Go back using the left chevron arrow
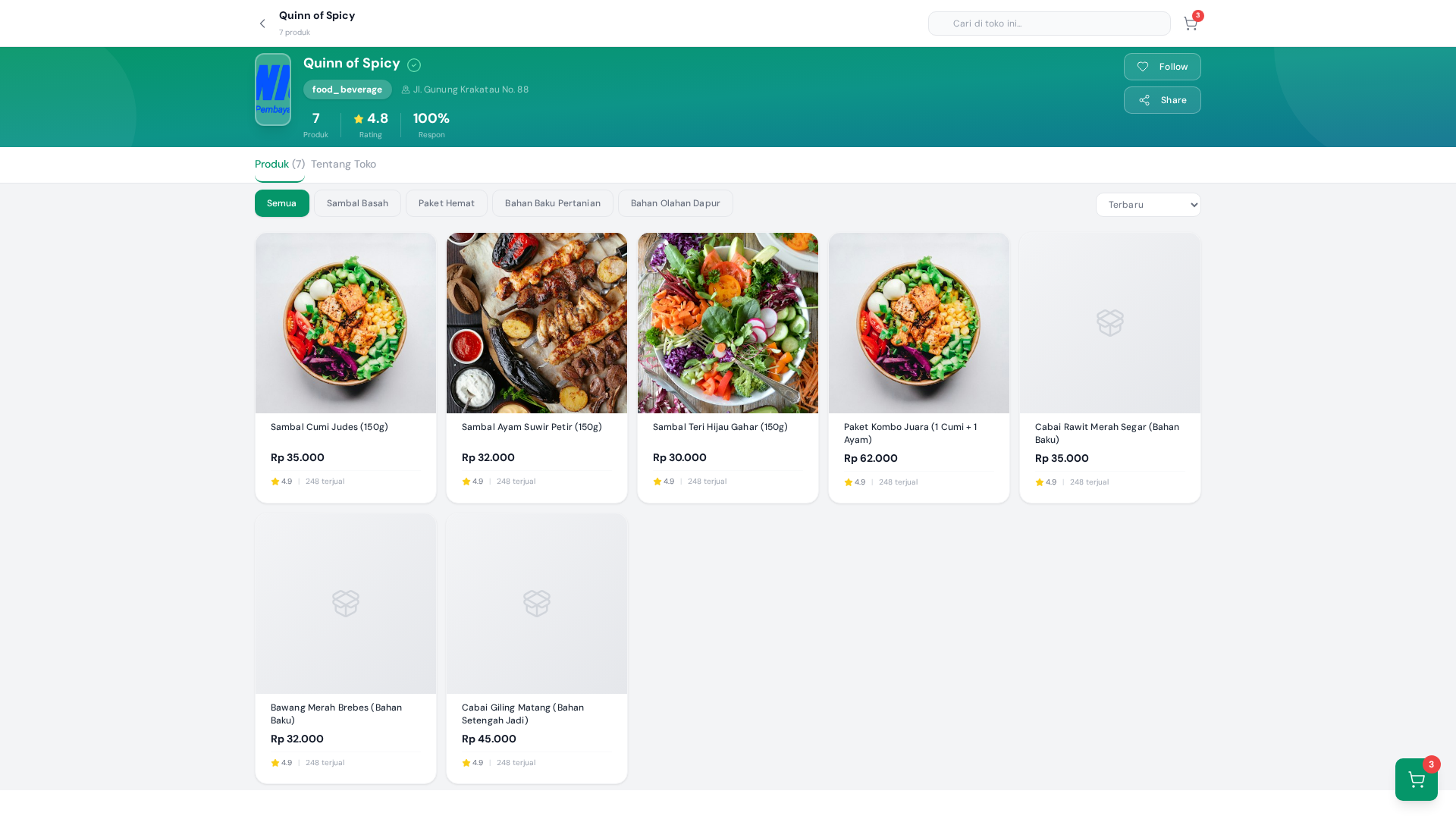This screenshot has height=819, width=1456. (x=262, y=24)
